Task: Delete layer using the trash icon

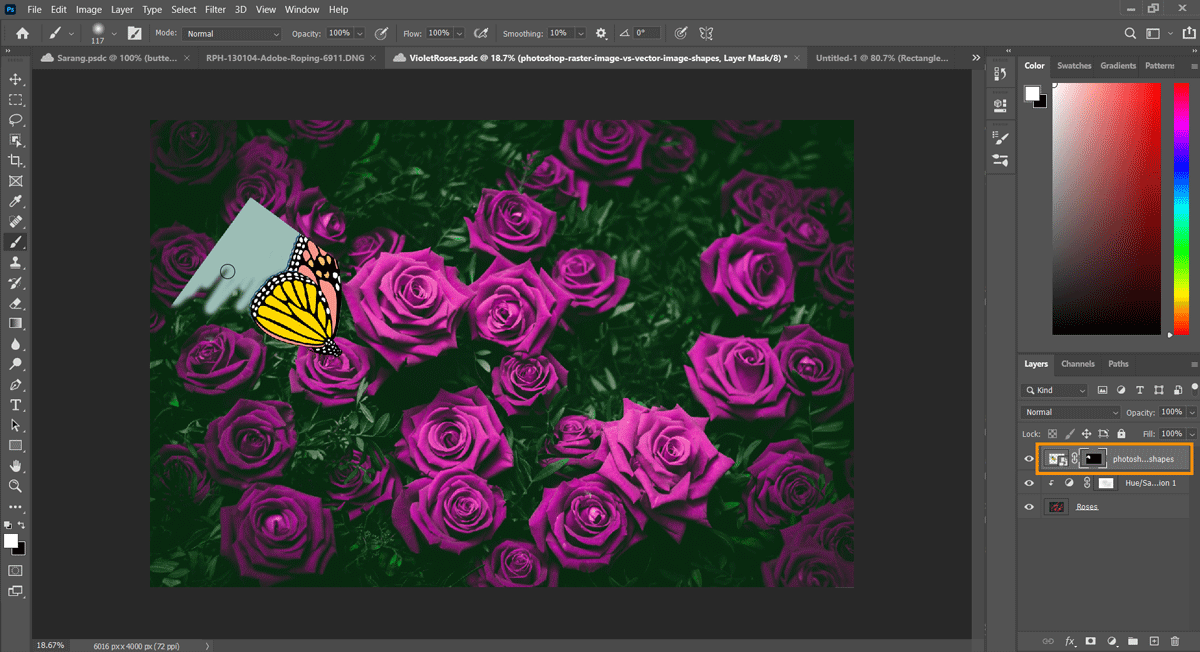Action: [1175, 641]
